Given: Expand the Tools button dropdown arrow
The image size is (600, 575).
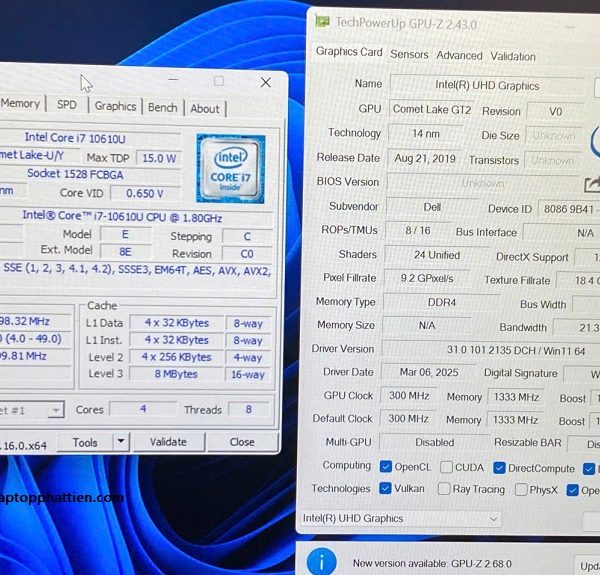Looking at the screenshot, I should (120, 441).
